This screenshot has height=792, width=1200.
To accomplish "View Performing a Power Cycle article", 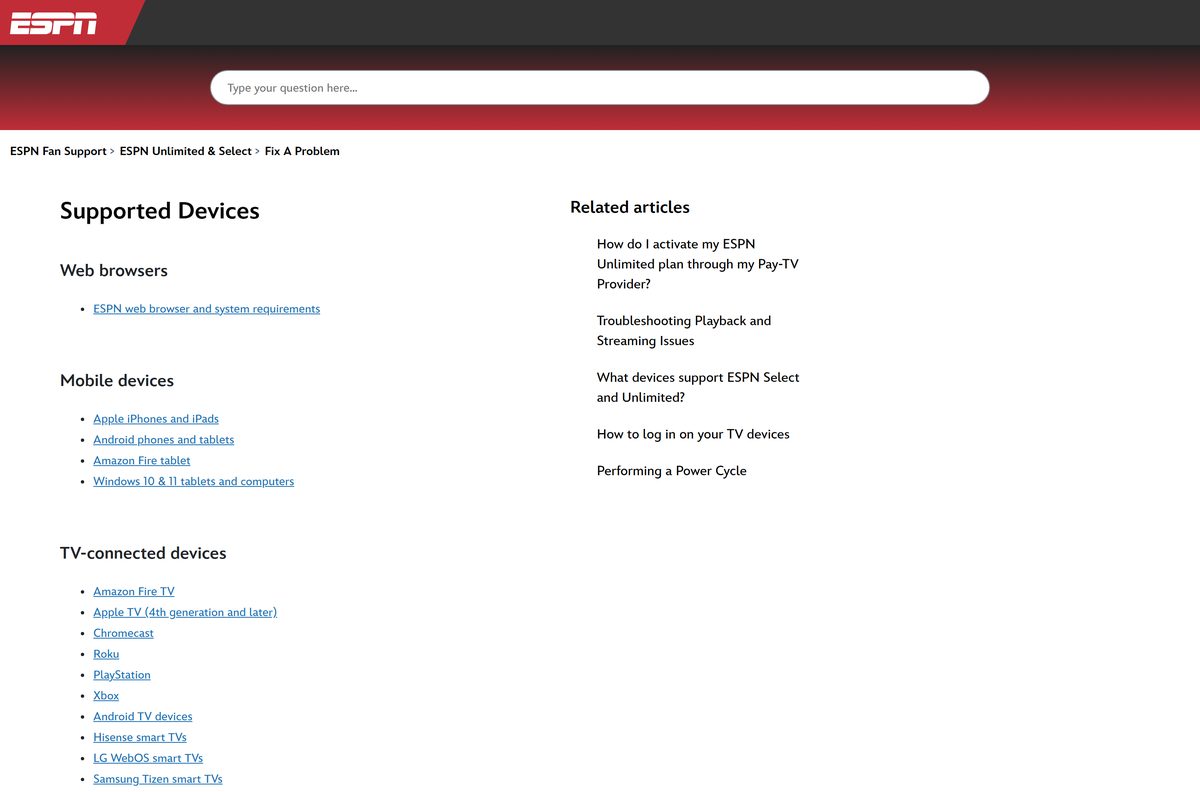I will point(672,471).
